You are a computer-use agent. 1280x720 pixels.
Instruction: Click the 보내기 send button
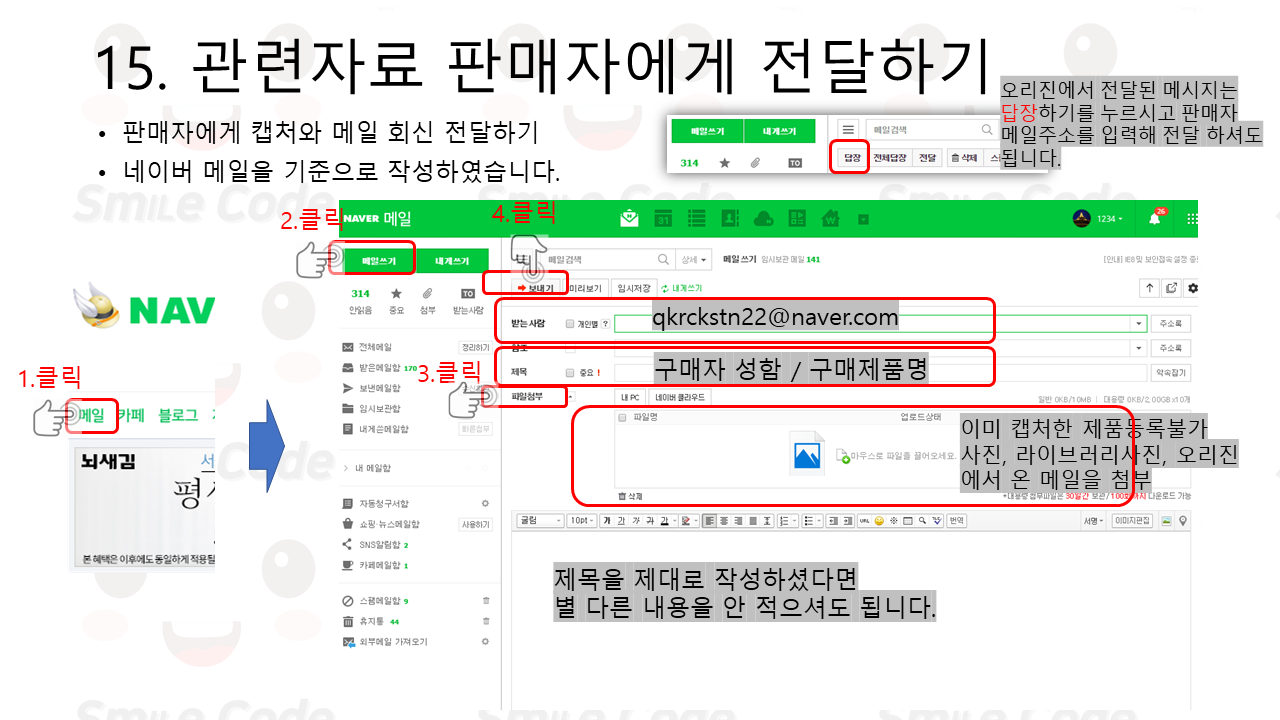(x=534, y=287)
